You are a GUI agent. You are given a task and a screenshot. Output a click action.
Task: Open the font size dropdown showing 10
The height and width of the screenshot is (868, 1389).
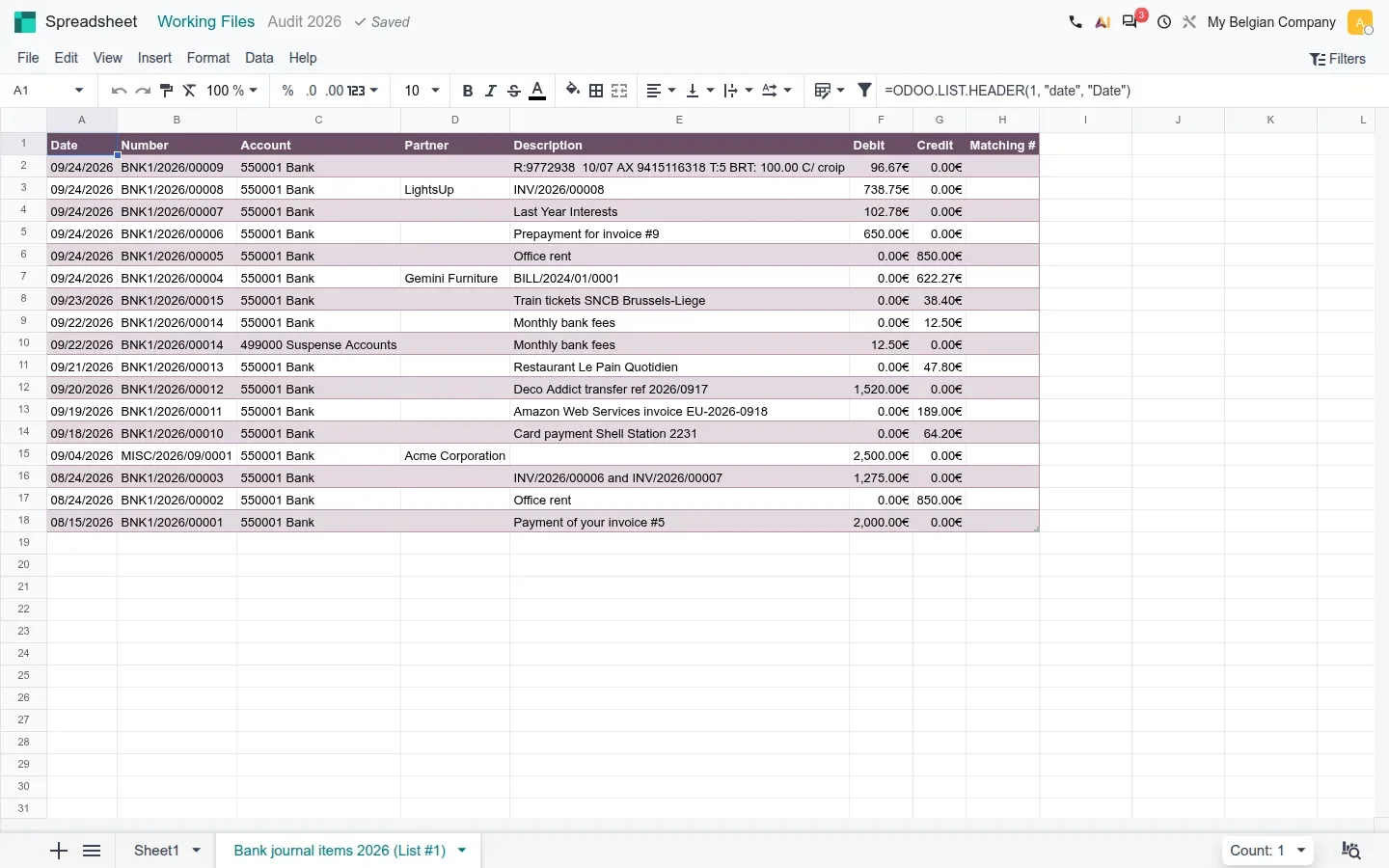[x=422, y=91]
